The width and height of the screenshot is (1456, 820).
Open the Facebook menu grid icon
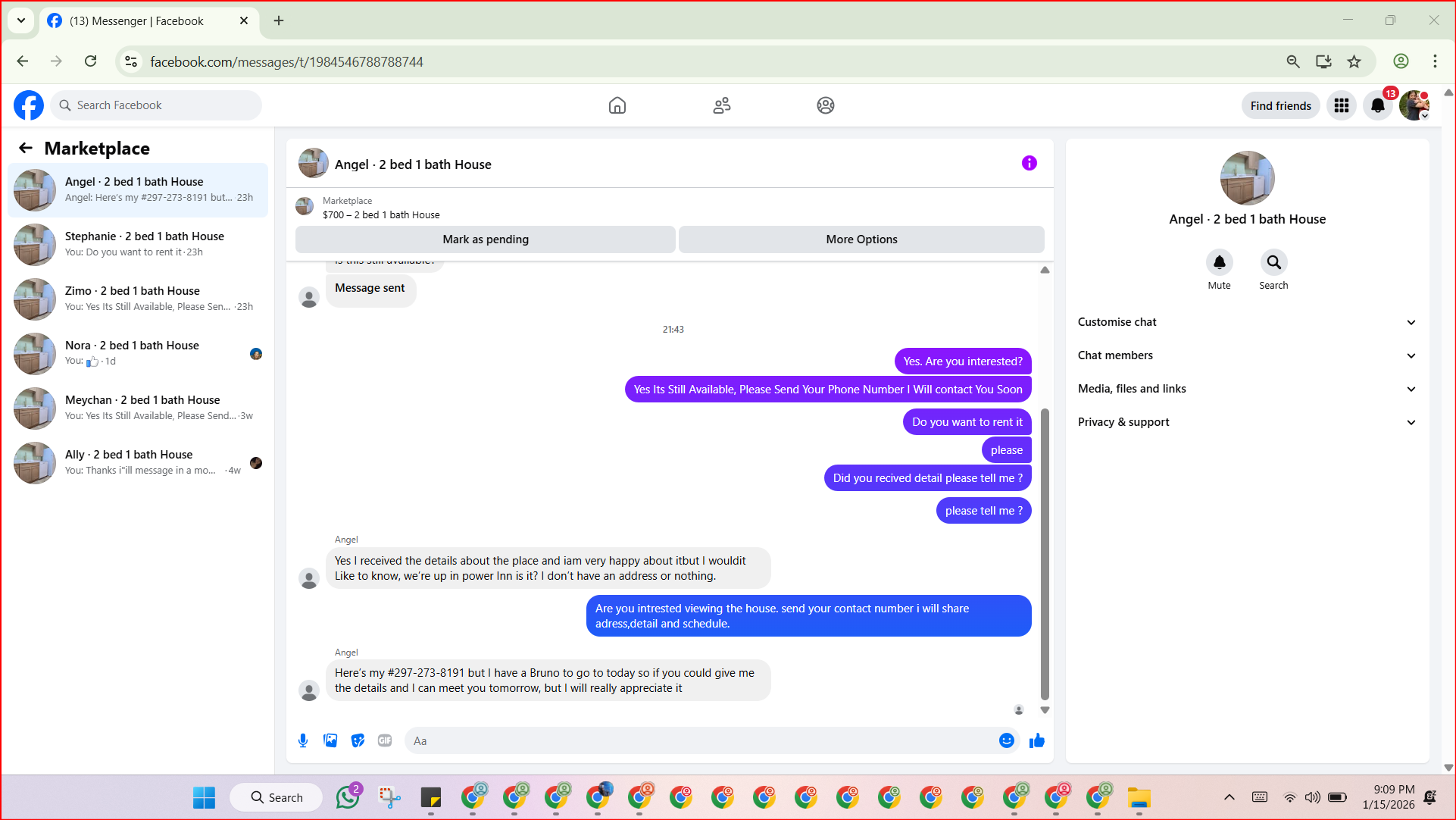tap(1341, 105)
